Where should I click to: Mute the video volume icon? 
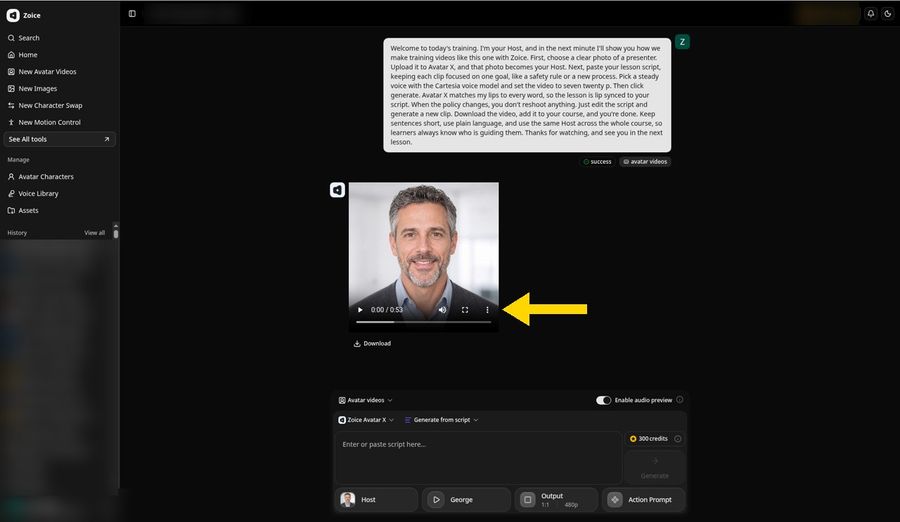coord(443,310)
